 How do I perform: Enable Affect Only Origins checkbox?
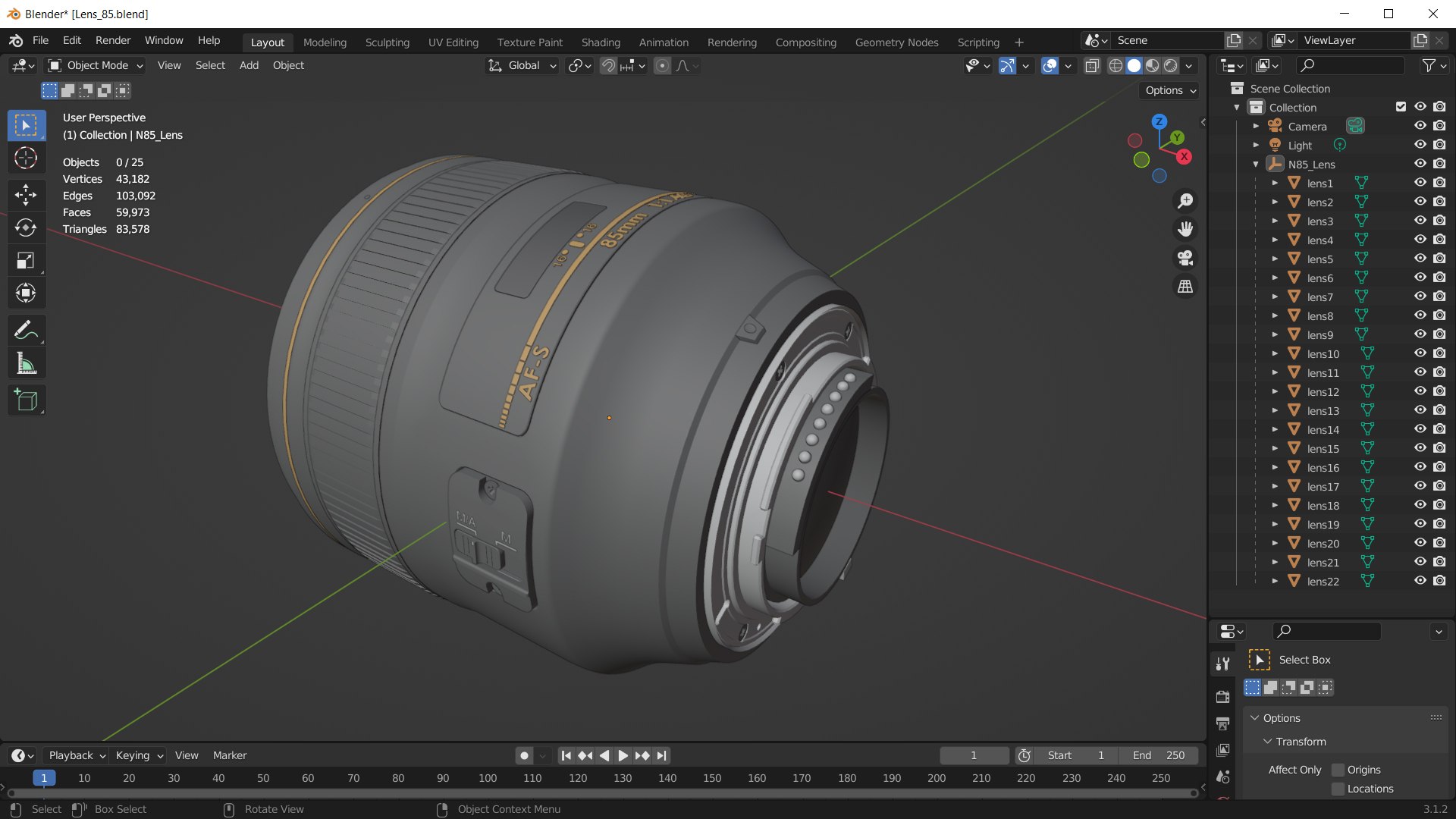(x=1338, y=770)
